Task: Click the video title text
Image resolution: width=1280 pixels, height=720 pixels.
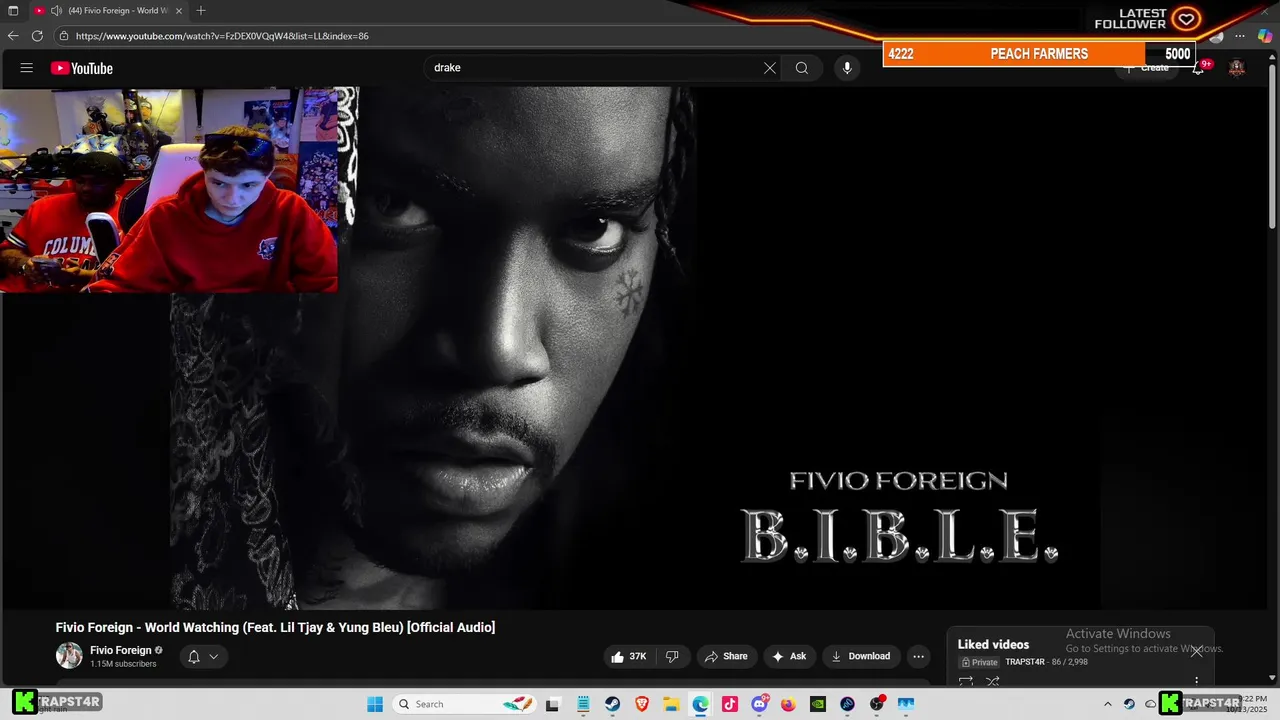Action: pos(275,627)
